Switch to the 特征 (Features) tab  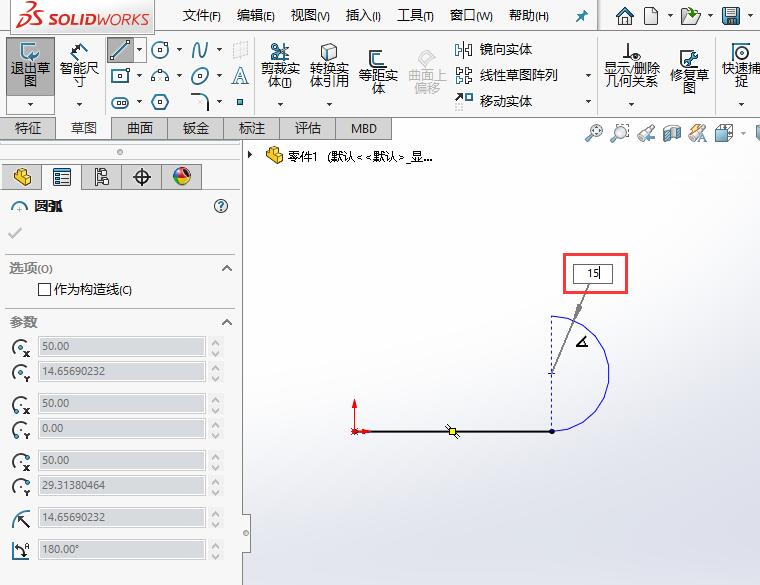click(28, 128)
